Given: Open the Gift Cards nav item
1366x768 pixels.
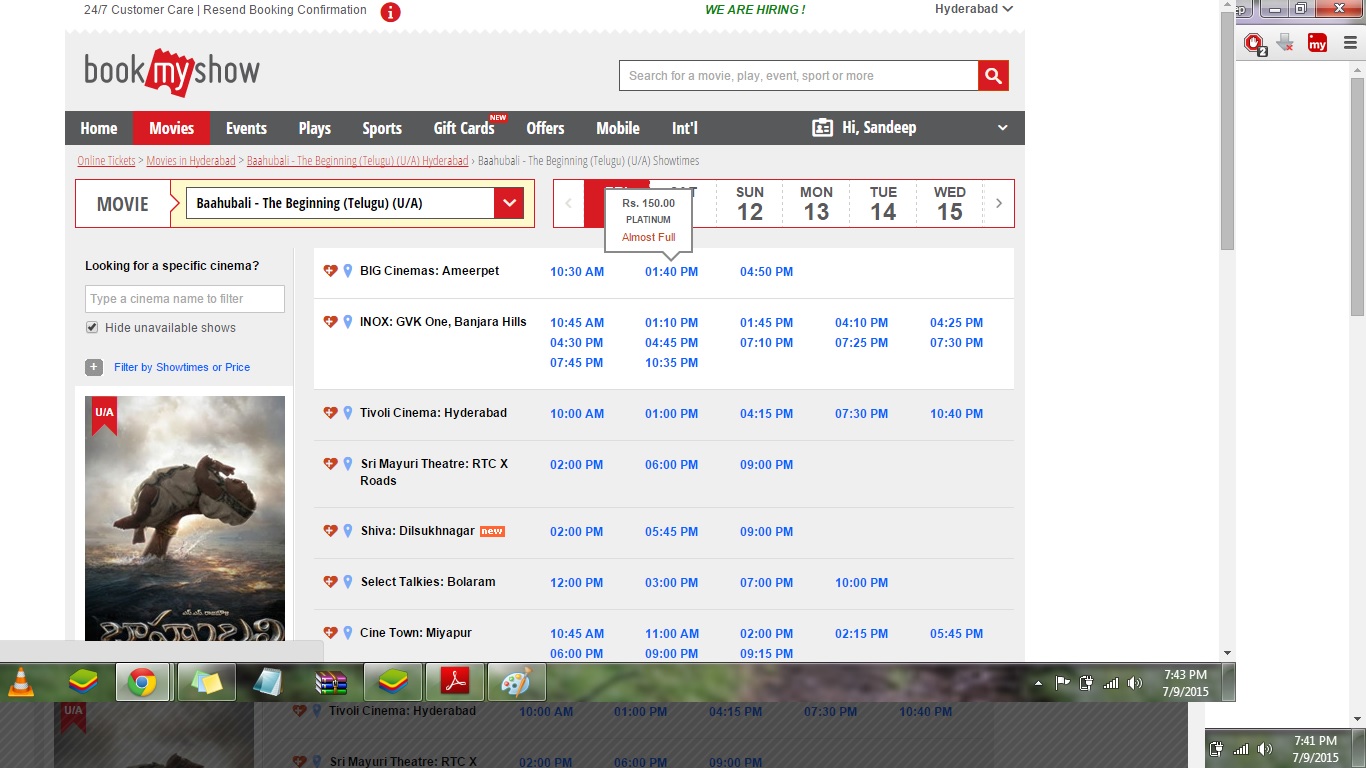Looking at the screenshot, I should point(464,128).
